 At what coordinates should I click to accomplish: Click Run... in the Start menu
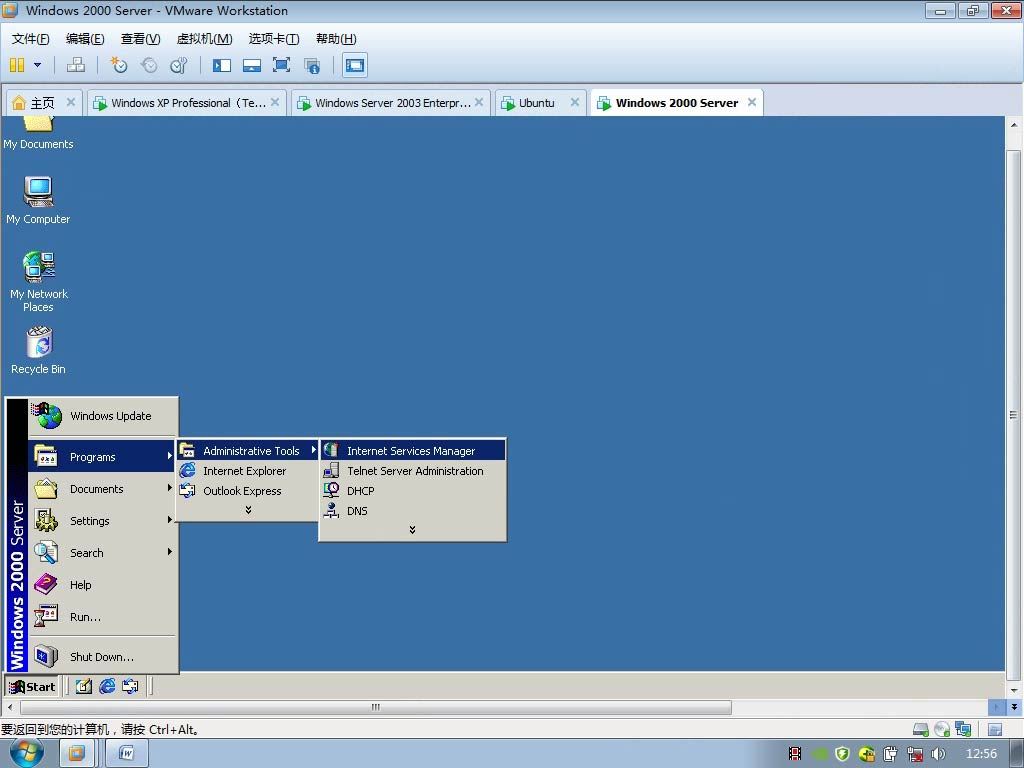coord(102,616)
